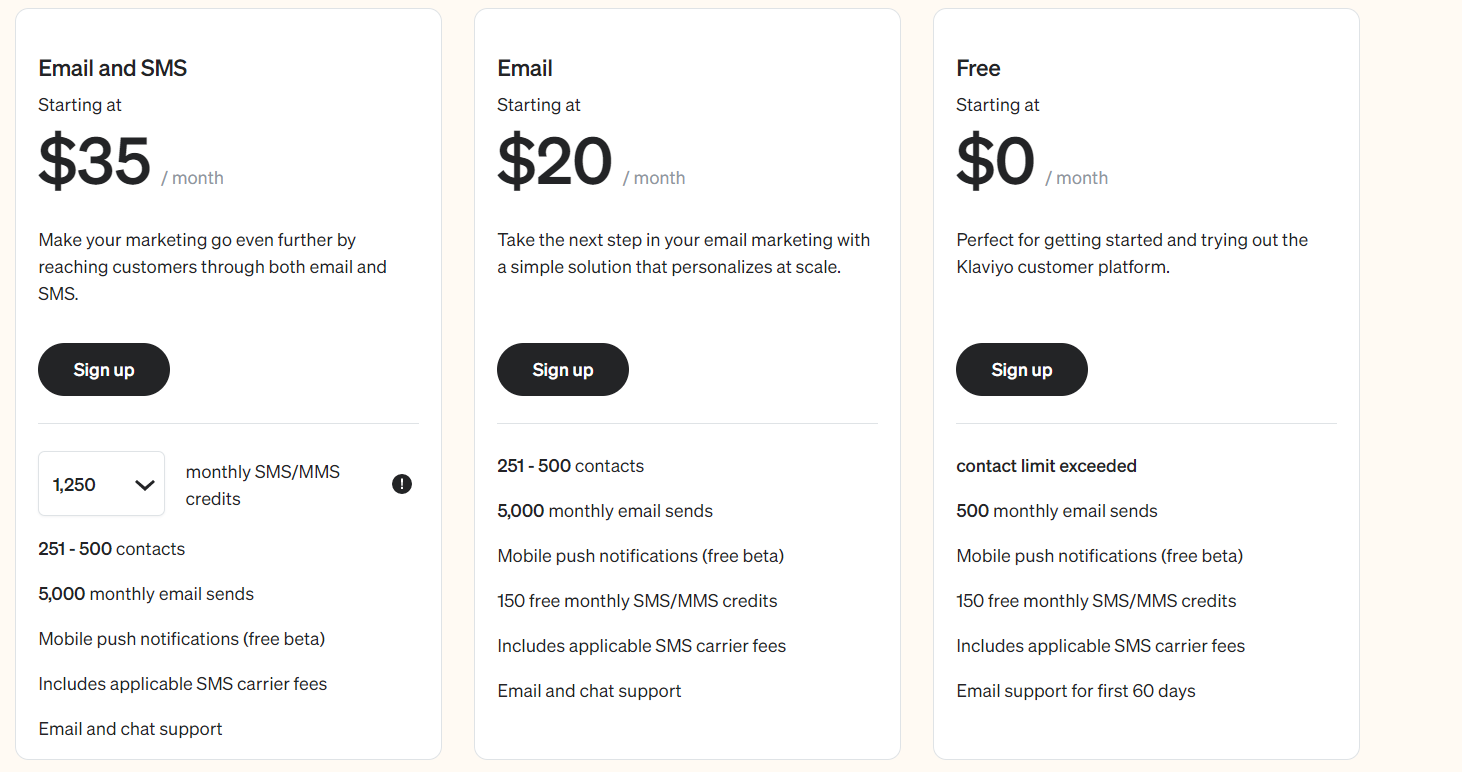Click "500 monthly email sends" in Free plan
1462x772 pixels.
pyautogui.click(x=1057, y=511)
